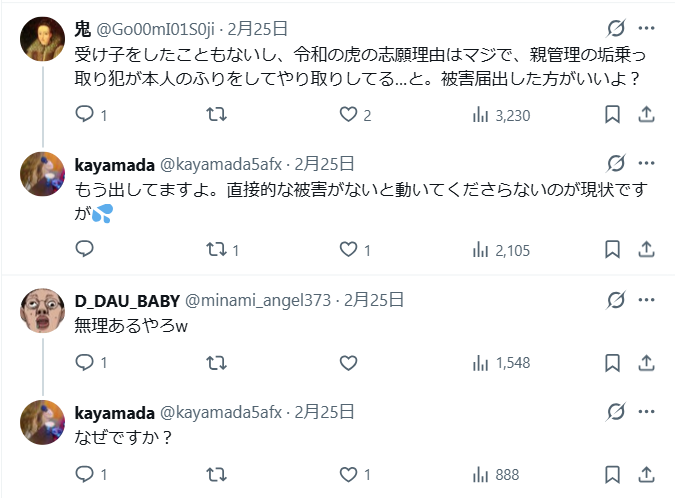The height and width of the screenshot is (498, 675).
Task: Bookmark 鬼's tweet
Action: [613, 115]
